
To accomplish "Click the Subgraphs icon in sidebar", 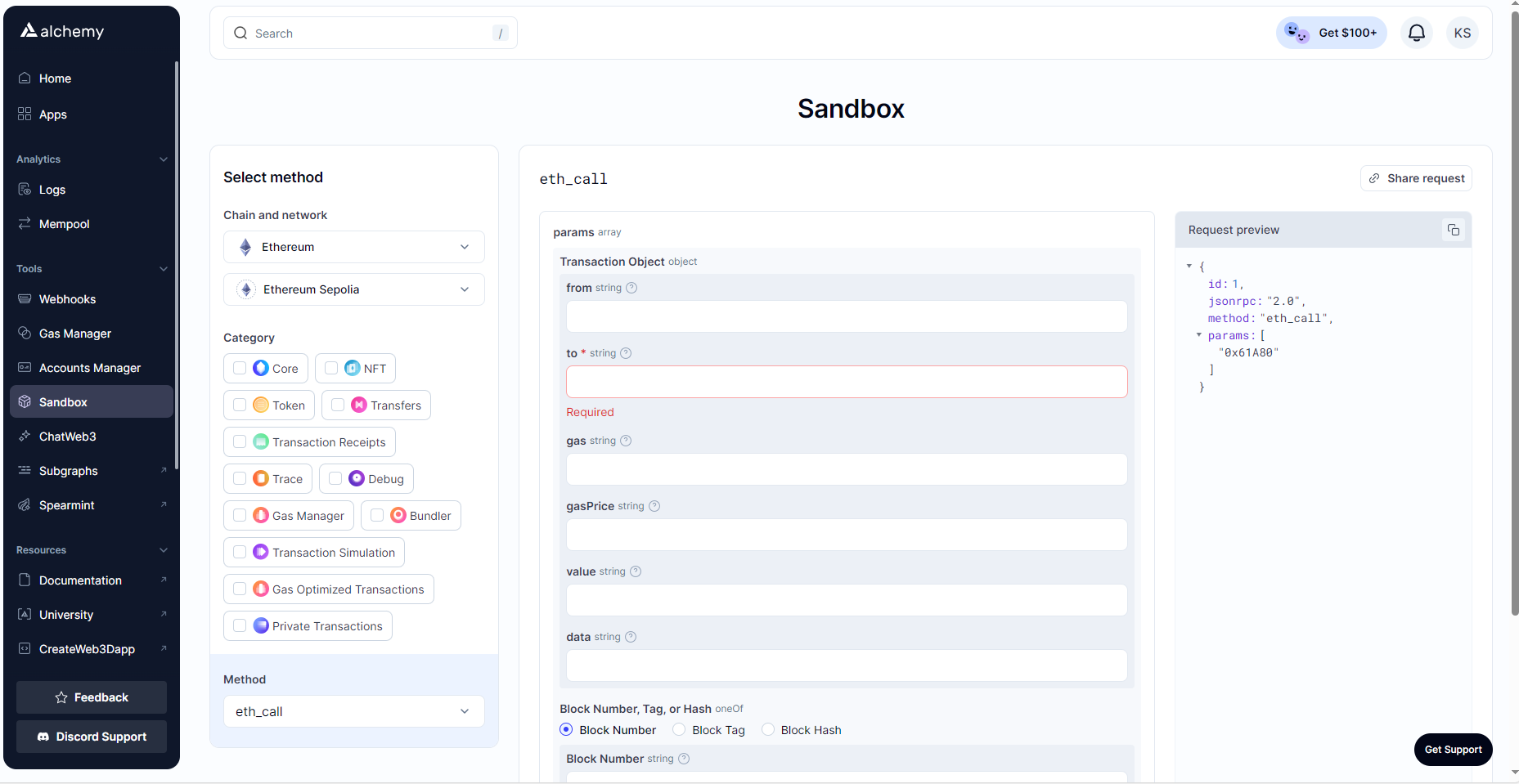I will pos(25,471).
